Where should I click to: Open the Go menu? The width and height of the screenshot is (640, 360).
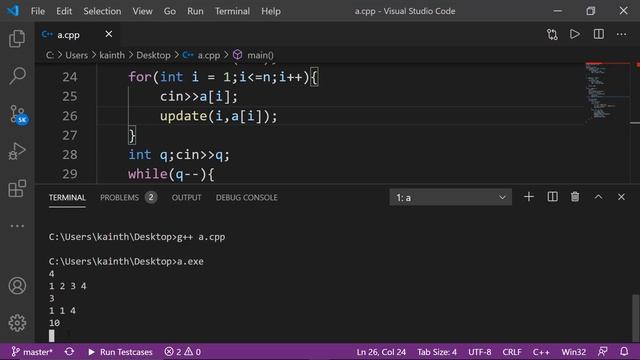point(169,11)
